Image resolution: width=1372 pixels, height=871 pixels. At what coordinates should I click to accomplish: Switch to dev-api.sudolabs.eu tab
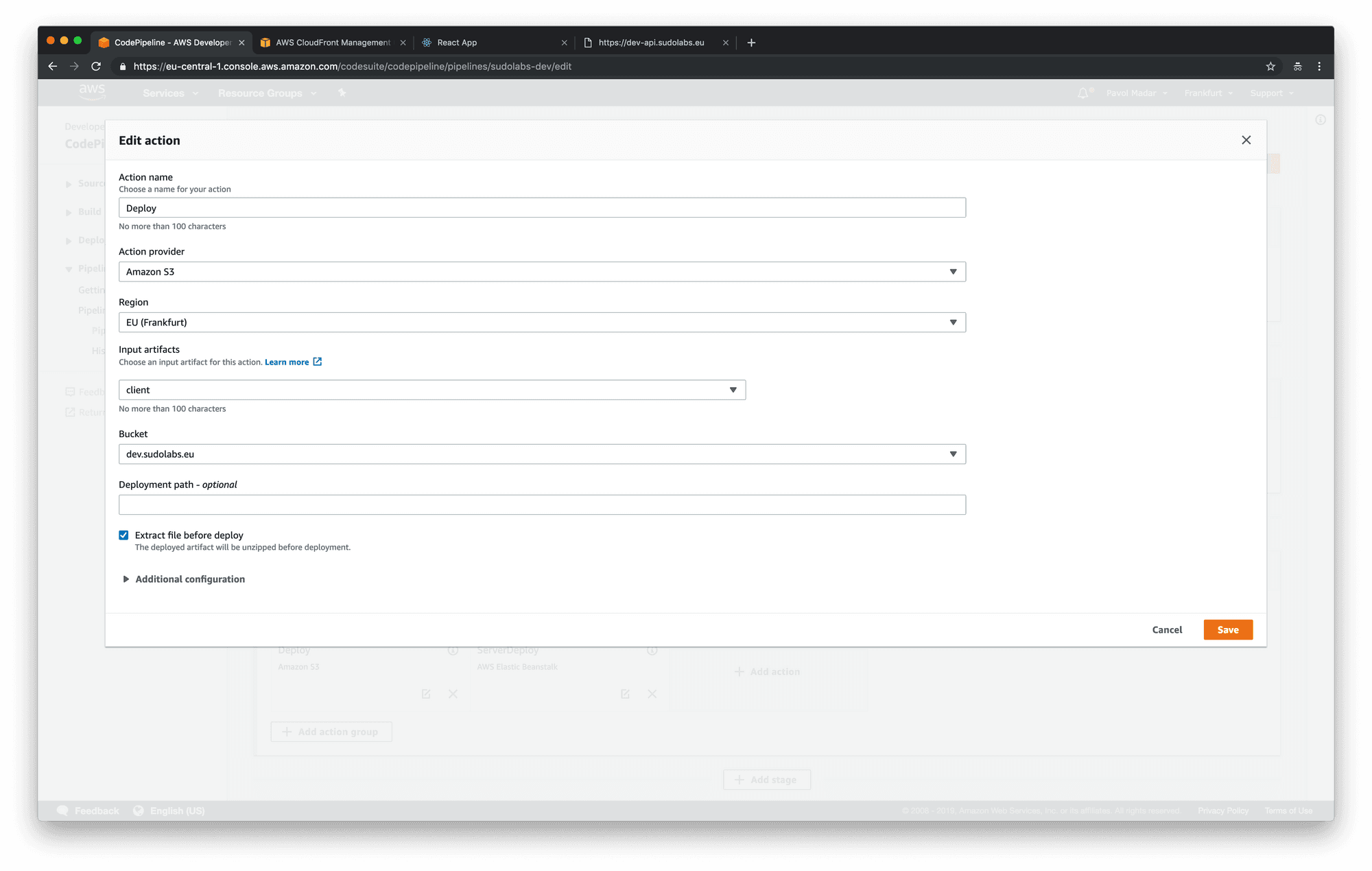click(x=655, y=43)
